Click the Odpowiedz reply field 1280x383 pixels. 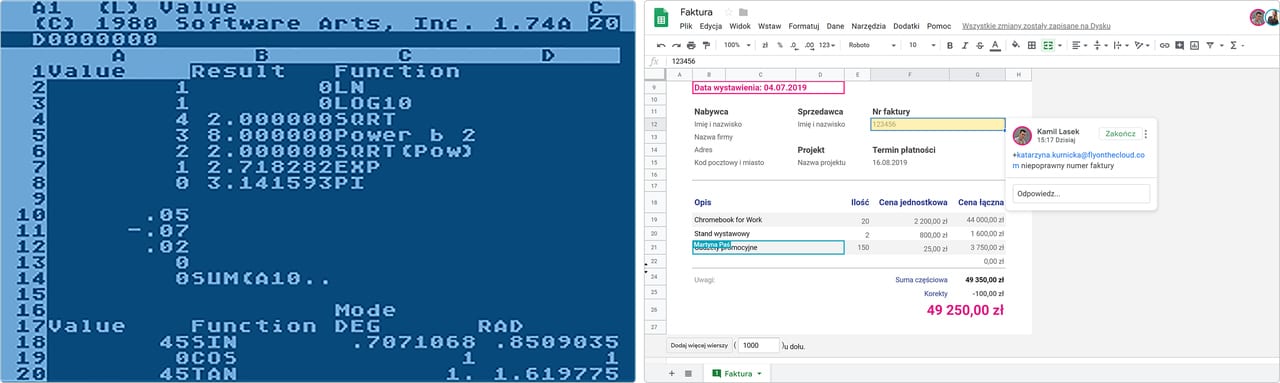(x=1081, y=194)
